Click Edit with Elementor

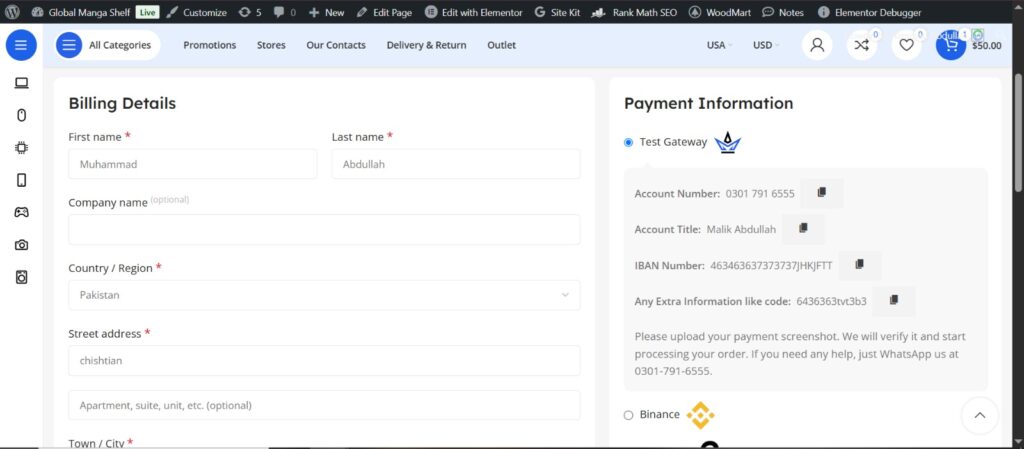tap(473, 12)
